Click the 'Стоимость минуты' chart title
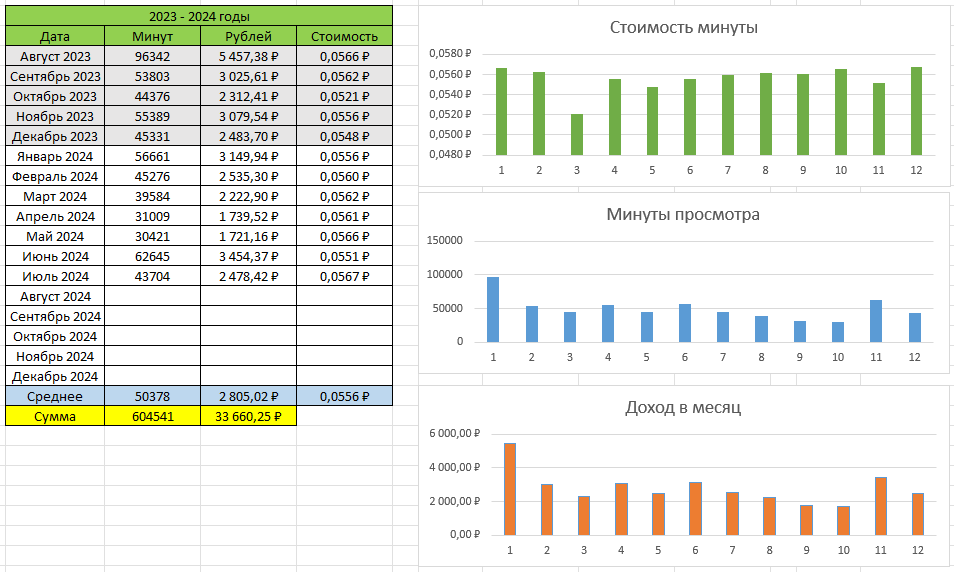 tap(684, 27)
